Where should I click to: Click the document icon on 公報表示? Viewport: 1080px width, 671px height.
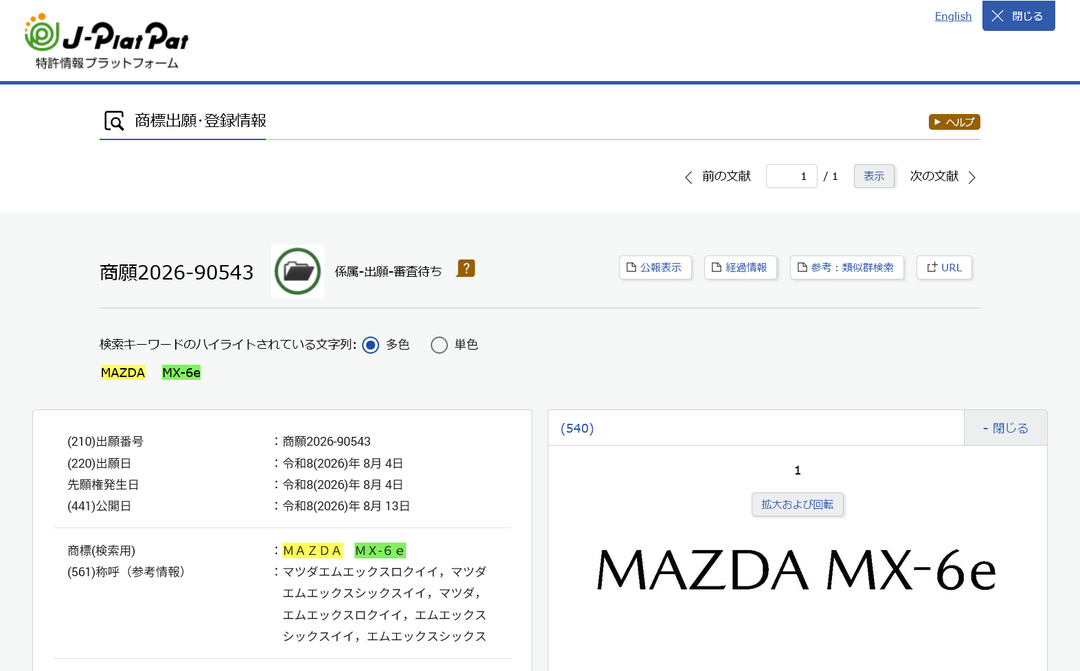[x=631, y=267]
